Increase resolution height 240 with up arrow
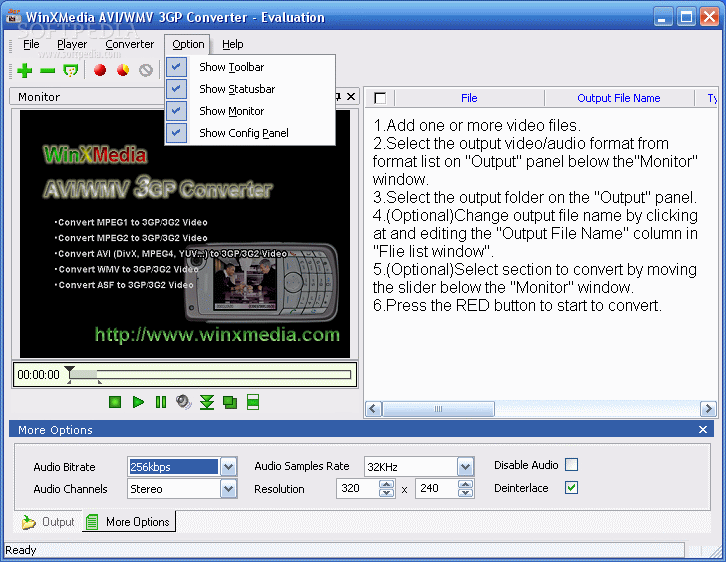Screen dimensions: 726x562 click(x=465, y=484)
